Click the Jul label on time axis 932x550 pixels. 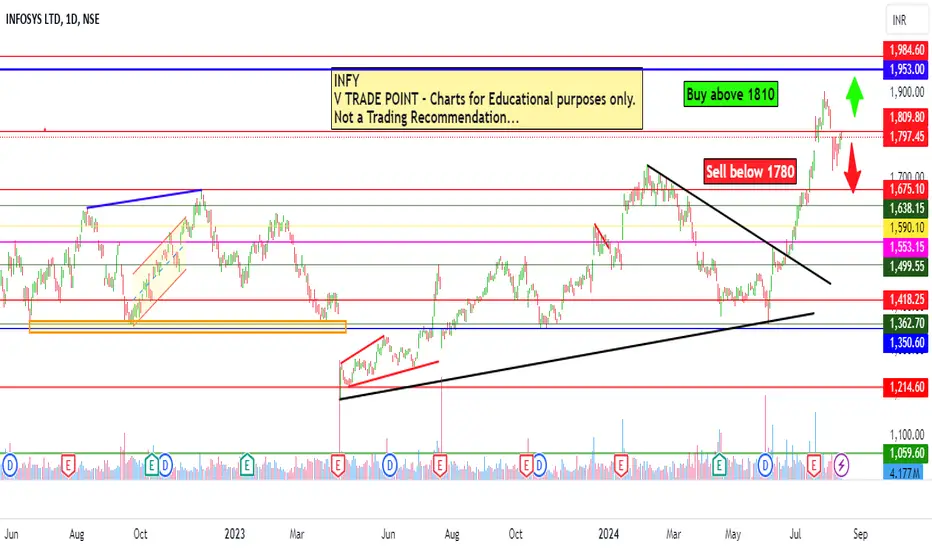tap(795, 534)
